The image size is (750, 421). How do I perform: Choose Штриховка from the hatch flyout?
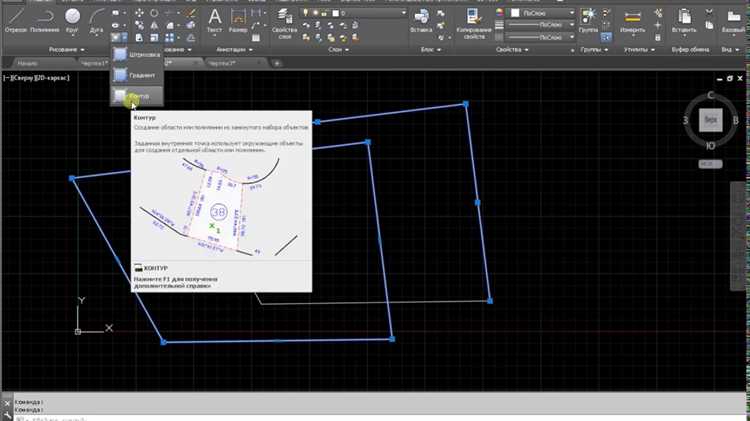pos(137,54)
